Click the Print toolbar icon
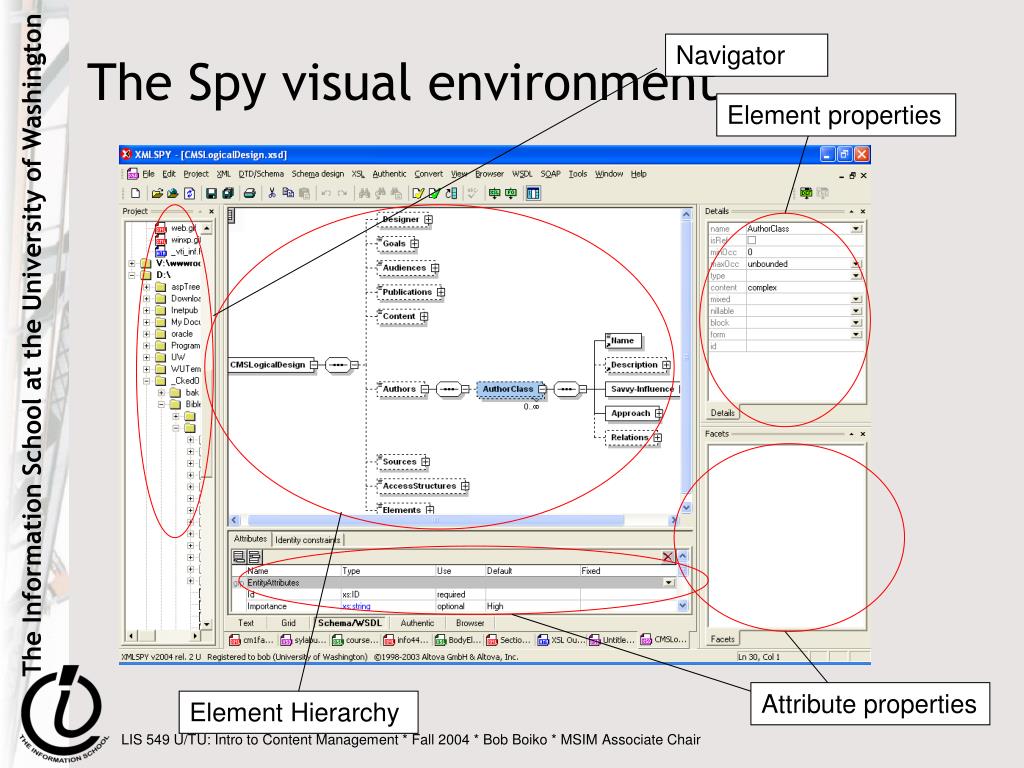The height and width of the screenshot is (768, 1024). coord(249,193)
